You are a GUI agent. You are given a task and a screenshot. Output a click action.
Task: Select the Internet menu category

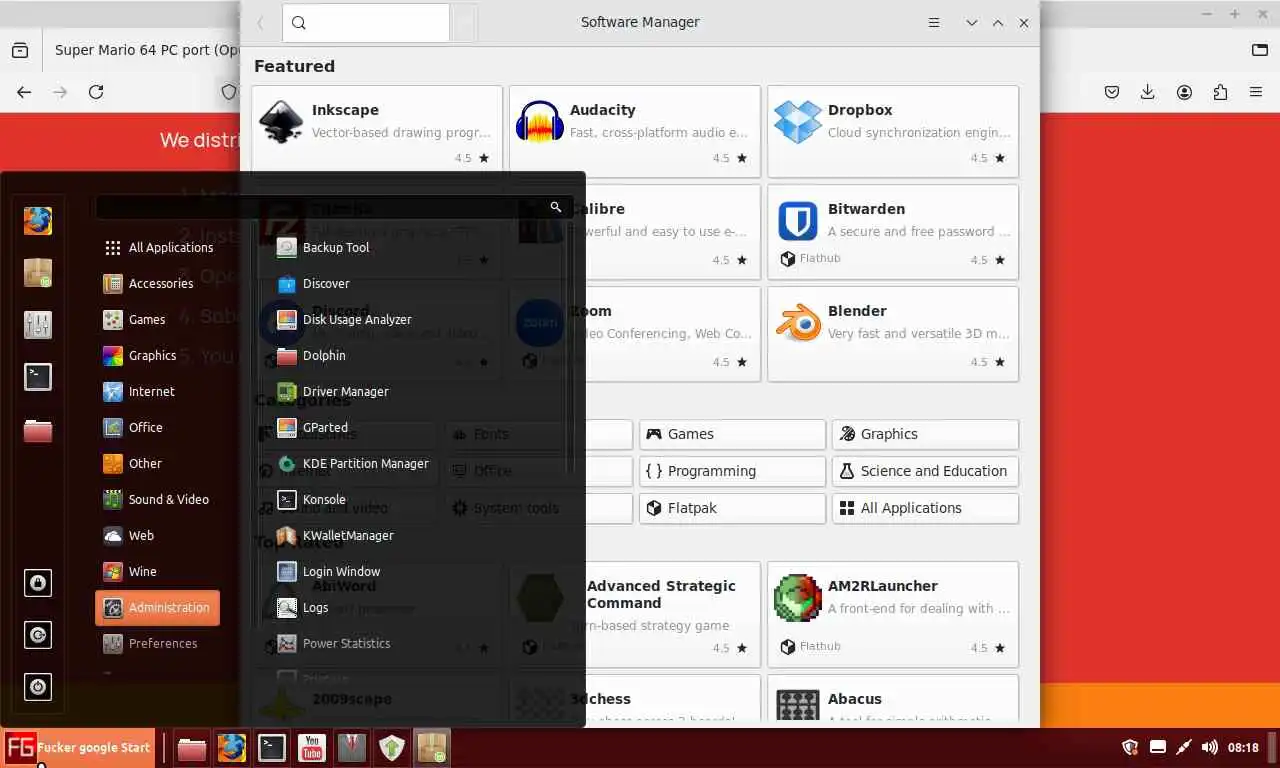[x=158, y=391]
